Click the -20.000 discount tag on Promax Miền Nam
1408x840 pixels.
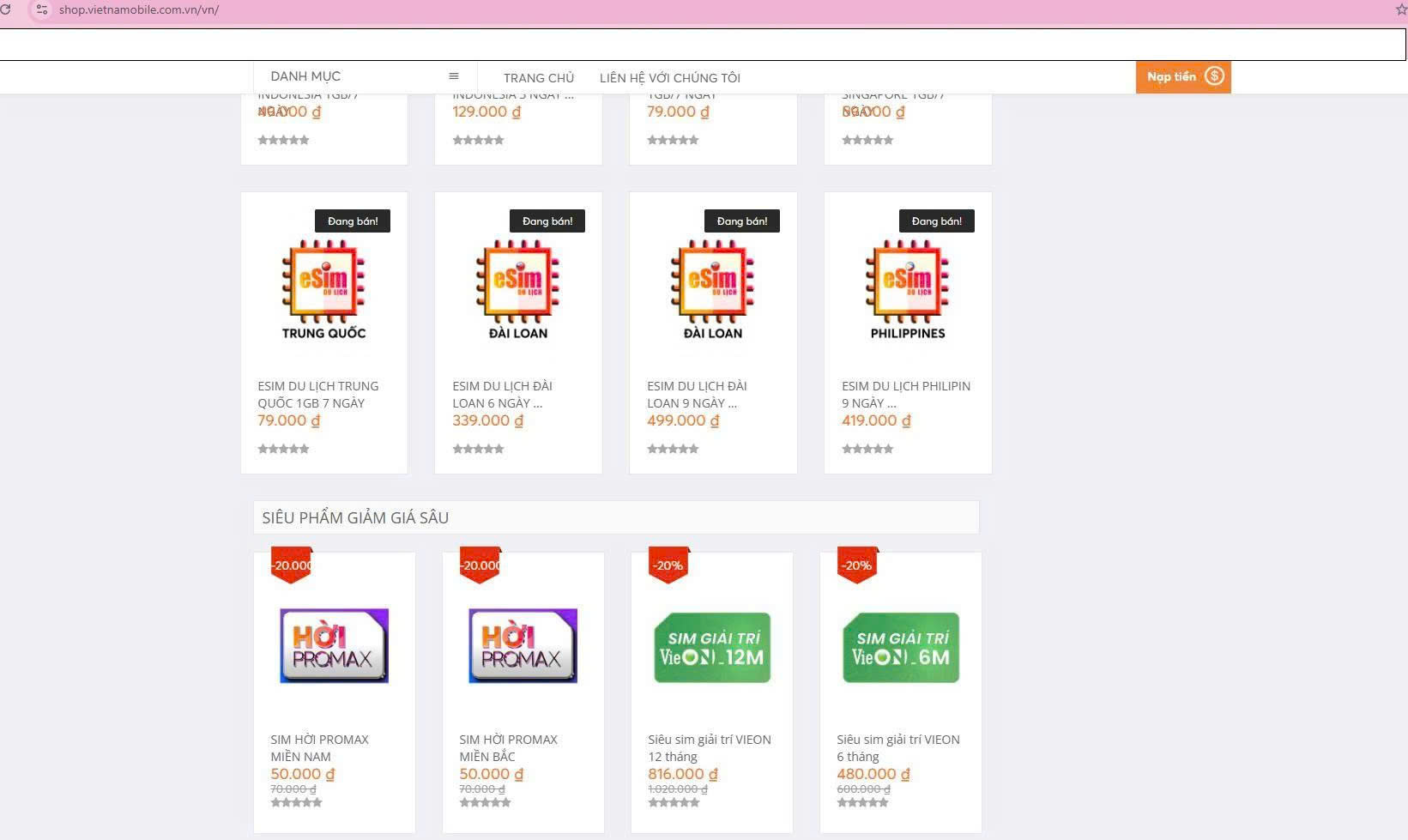point(292,565)
